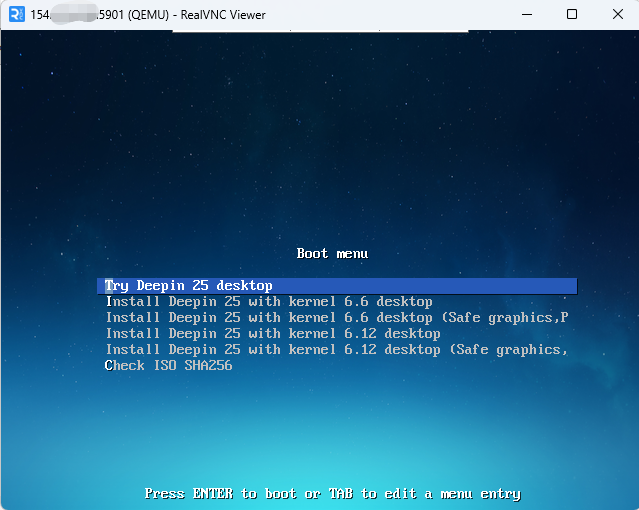Select Install Deepin 25 with kernel 6.12 desktop
Image resolution: width=639 pixels, height=510 pixels.
pyautogui.click(x=273, y=333)
